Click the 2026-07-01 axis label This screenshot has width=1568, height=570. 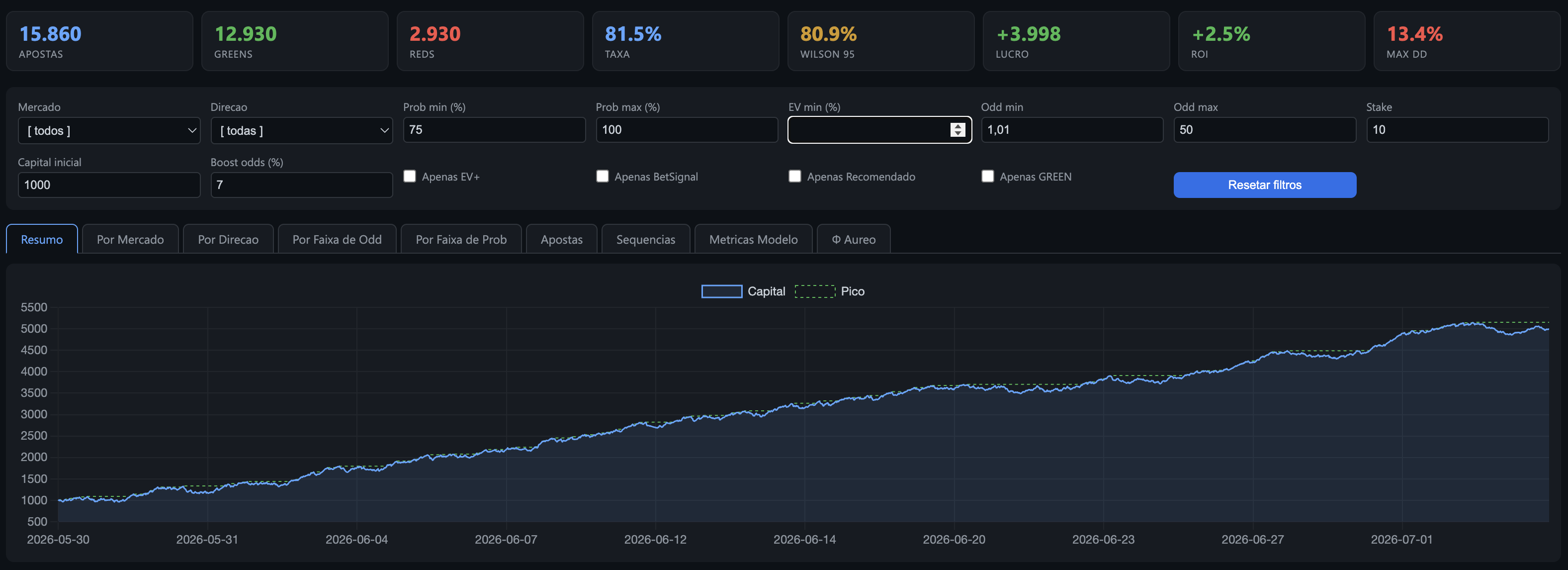coord(1401,540)
